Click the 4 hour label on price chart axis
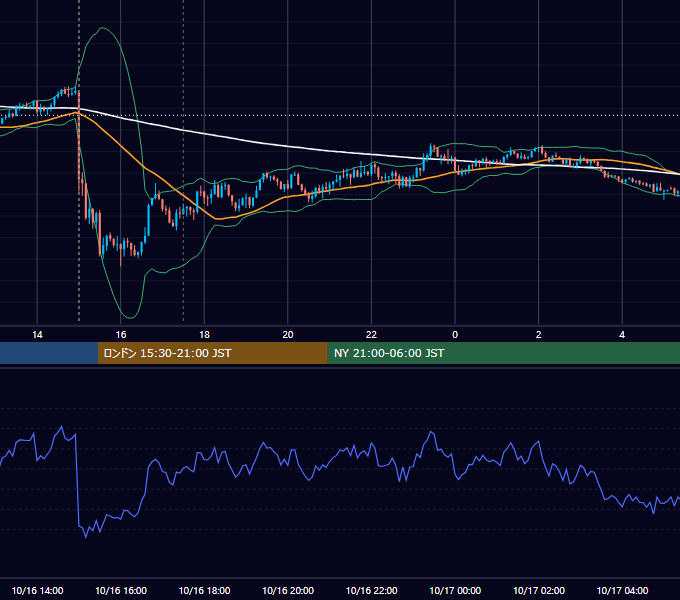680x600 pixels. click(x=622, y=335)
